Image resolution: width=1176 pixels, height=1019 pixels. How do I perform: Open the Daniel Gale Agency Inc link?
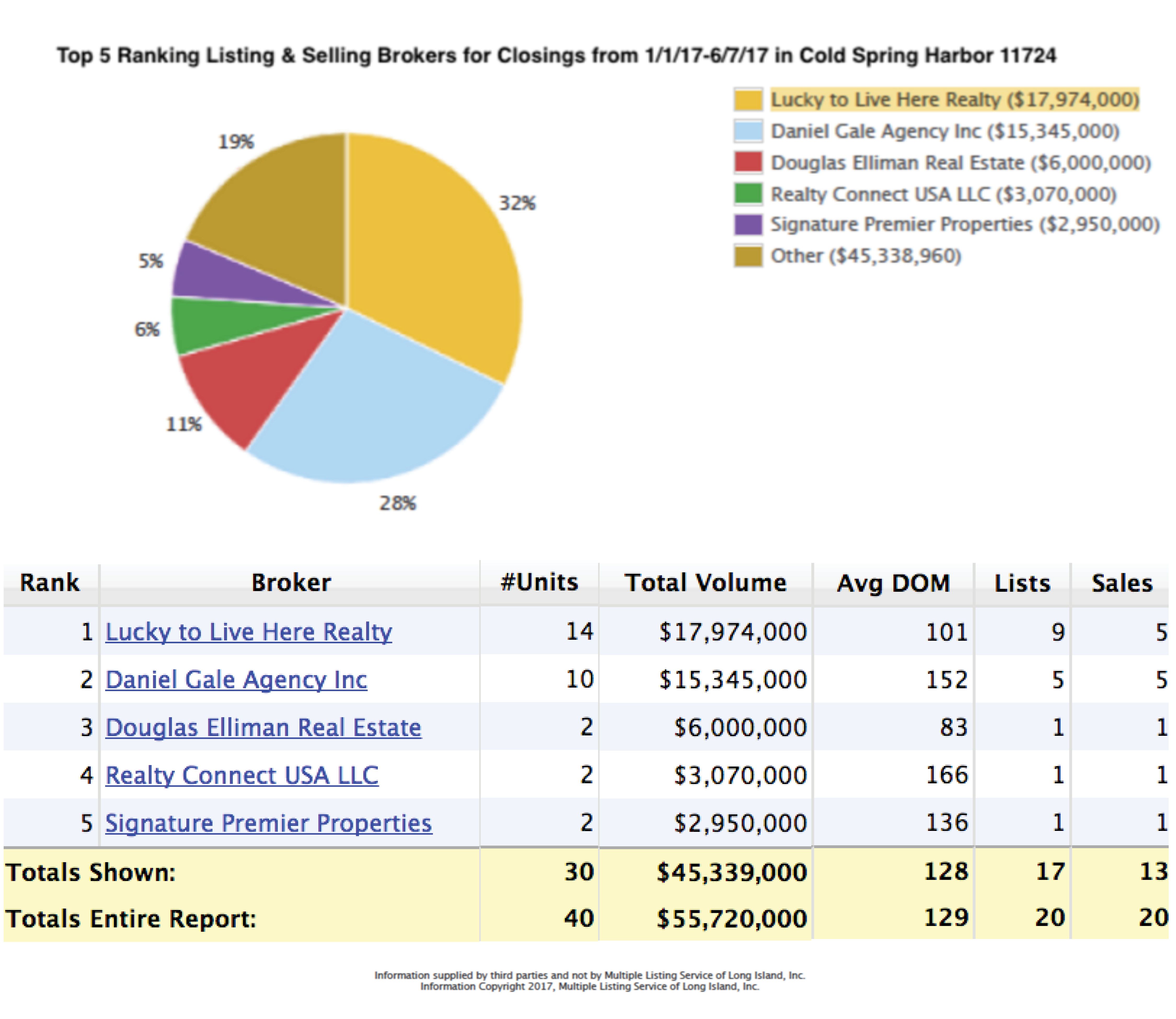tap(236, 680)
